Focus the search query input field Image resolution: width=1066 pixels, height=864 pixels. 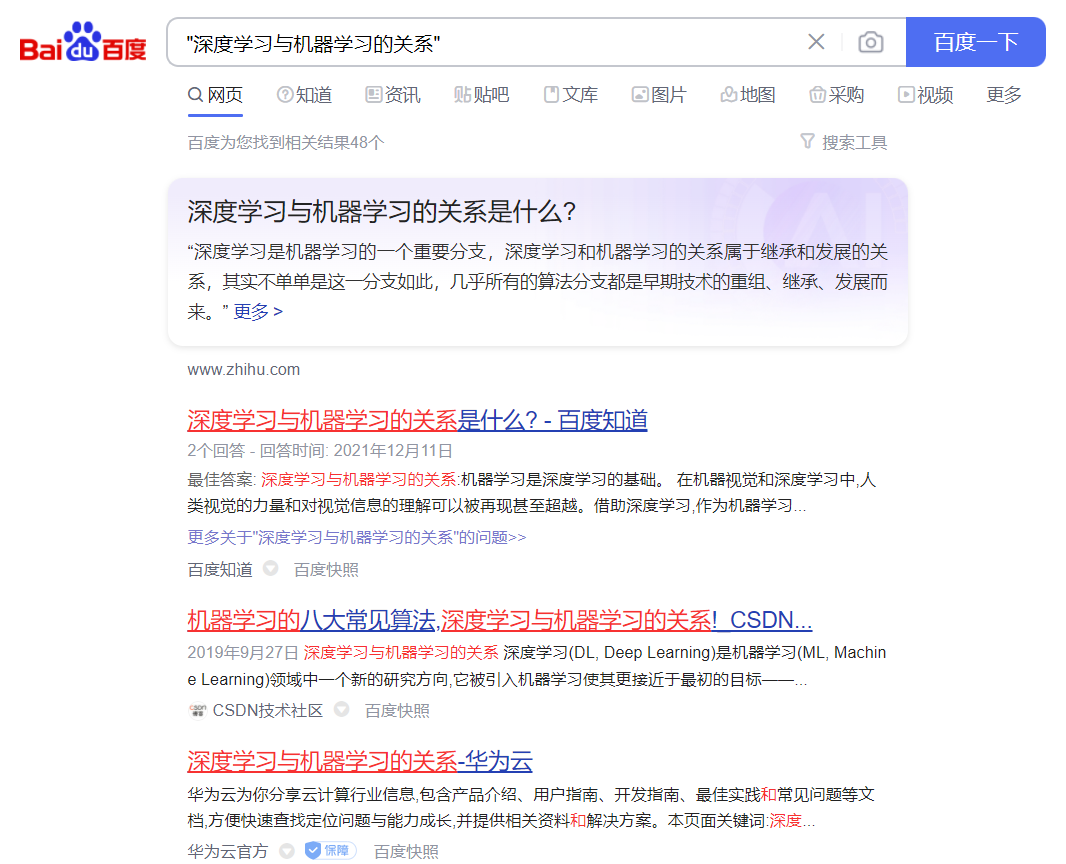pos(489,43)
